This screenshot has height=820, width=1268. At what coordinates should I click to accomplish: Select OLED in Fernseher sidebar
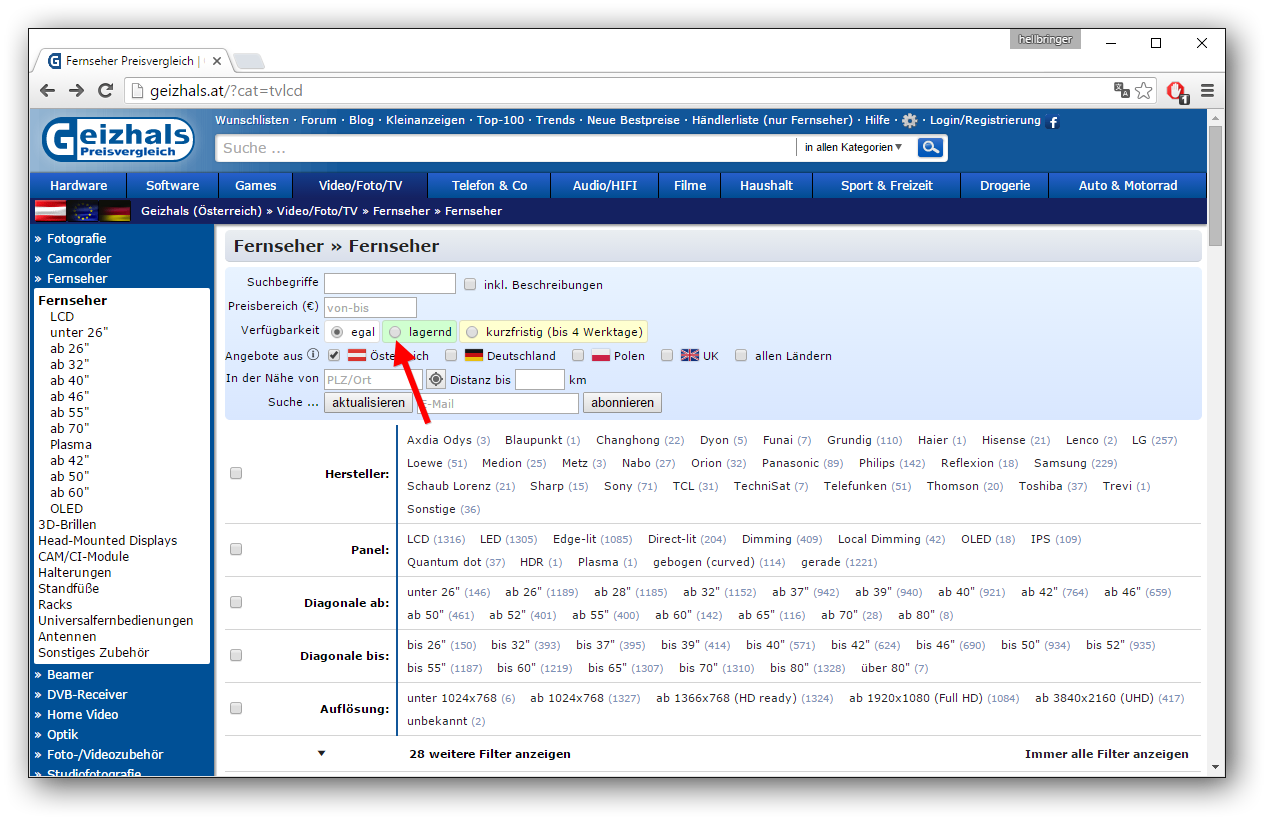(67, 508)
